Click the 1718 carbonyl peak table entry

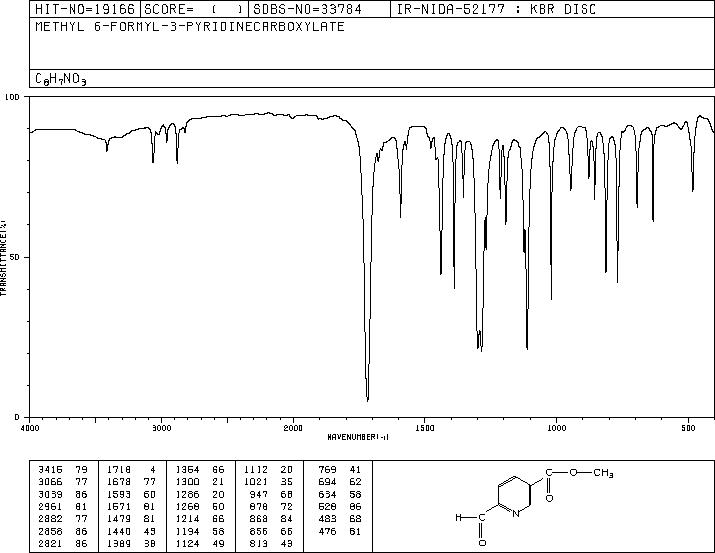coord(119,470)
